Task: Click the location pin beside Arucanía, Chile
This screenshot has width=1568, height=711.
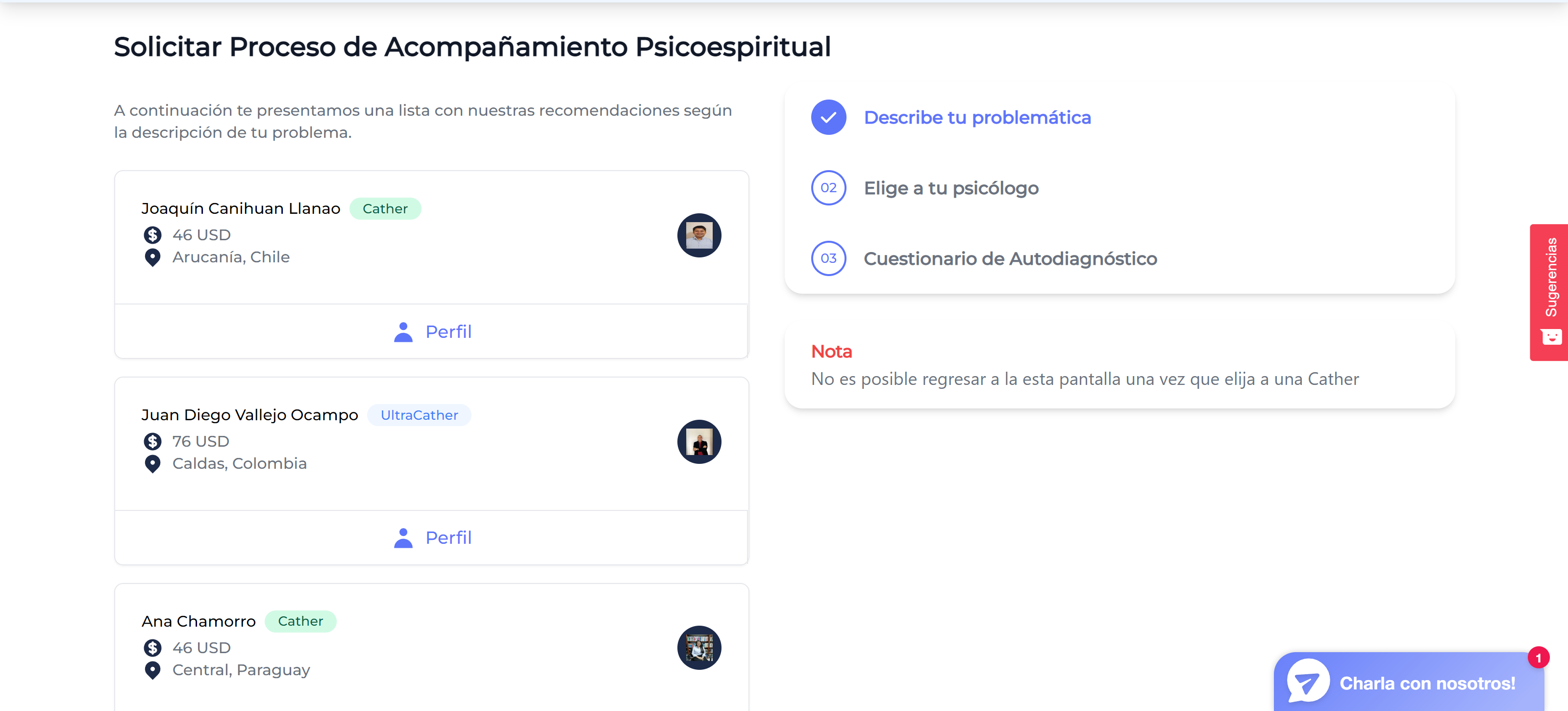Action: [152, 257]
